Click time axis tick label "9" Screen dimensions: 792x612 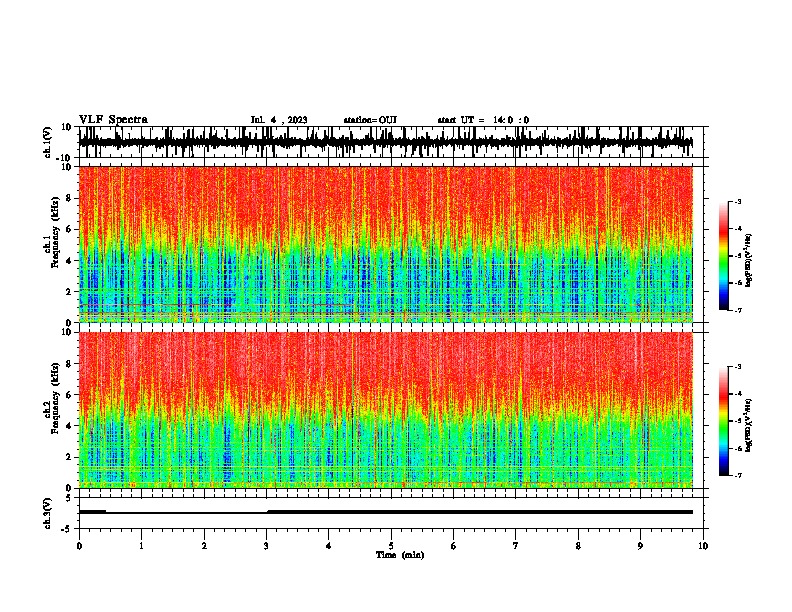coord(640,545)
